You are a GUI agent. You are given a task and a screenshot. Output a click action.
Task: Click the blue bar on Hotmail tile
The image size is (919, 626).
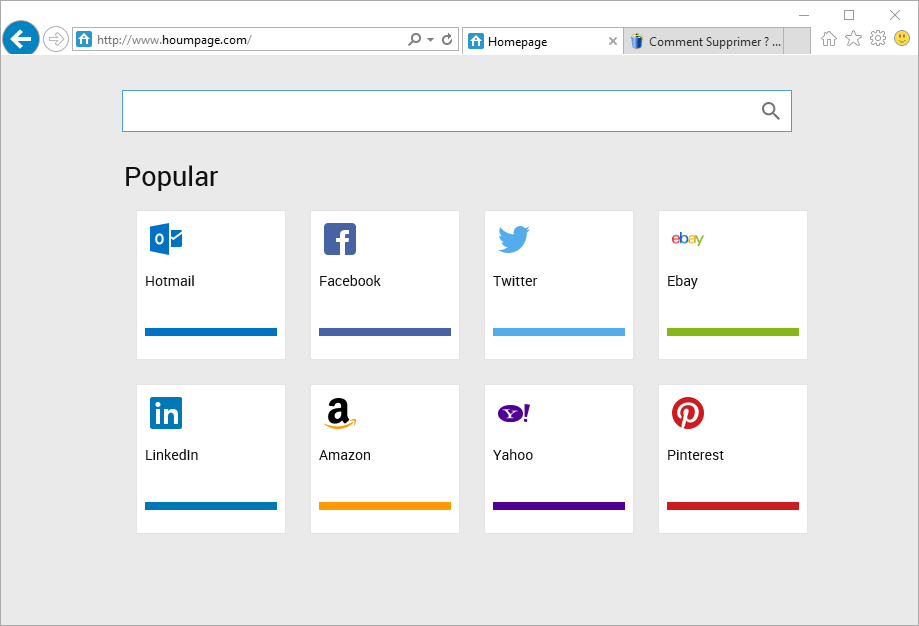click(x=211, y=332)
